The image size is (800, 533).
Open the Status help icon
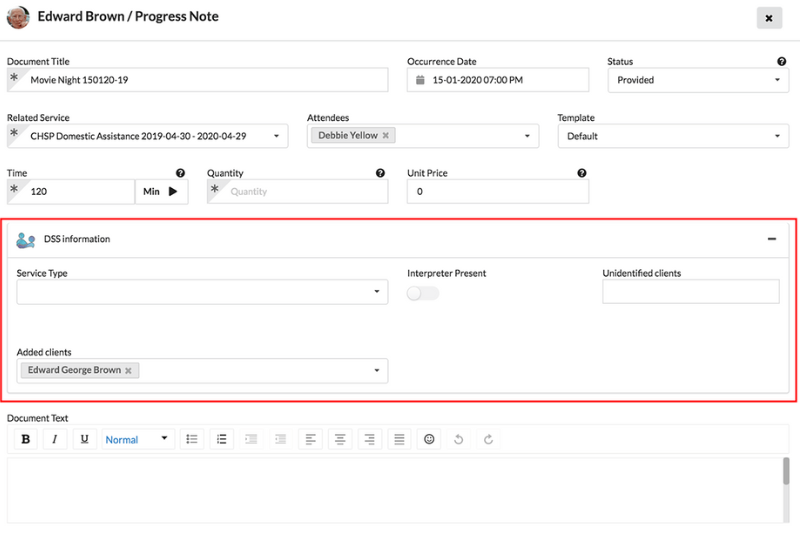tap(781, 61)
